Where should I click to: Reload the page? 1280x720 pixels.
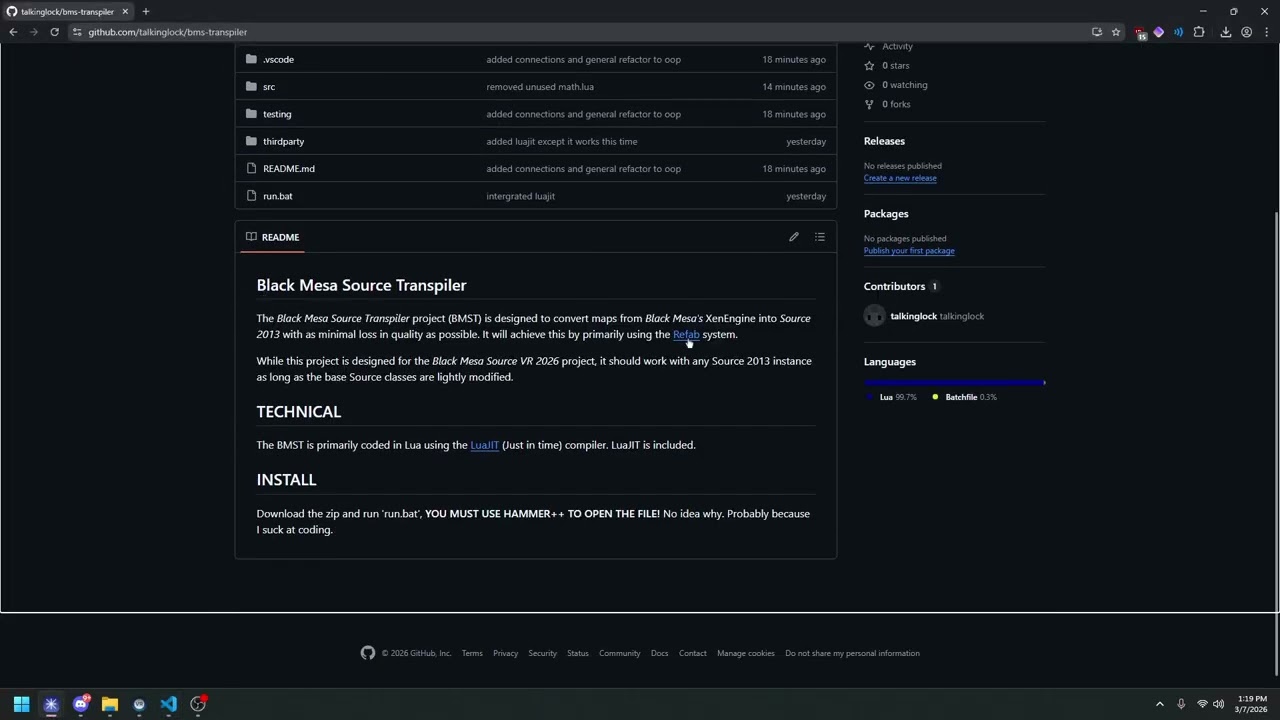(x=54, y=32)
